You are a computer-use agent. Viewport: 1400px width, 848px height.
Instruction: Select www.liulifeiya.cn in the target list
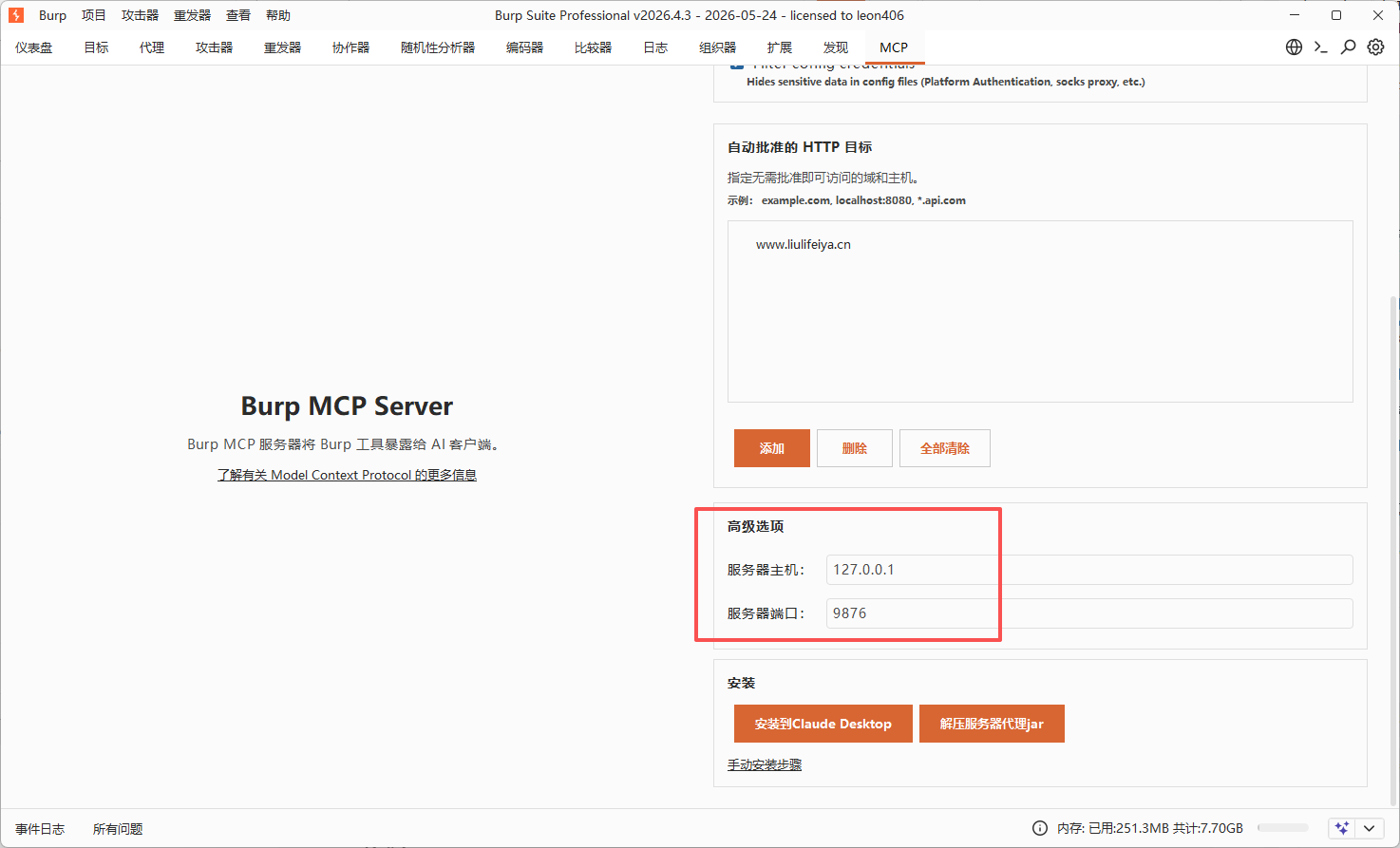pos(804,244)
